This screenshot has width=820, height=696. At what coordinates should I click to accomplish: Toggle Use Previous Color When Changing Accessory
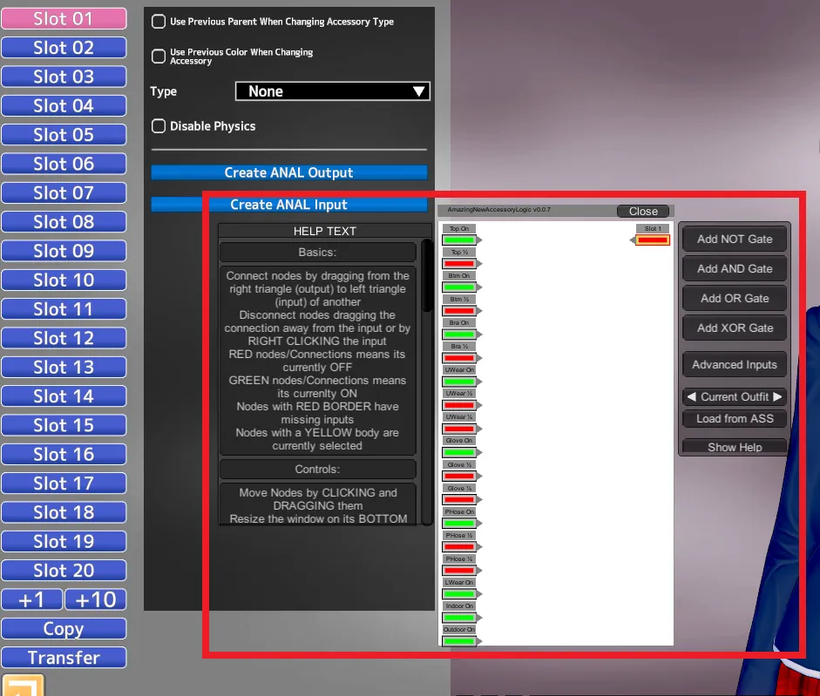point(158,56)
